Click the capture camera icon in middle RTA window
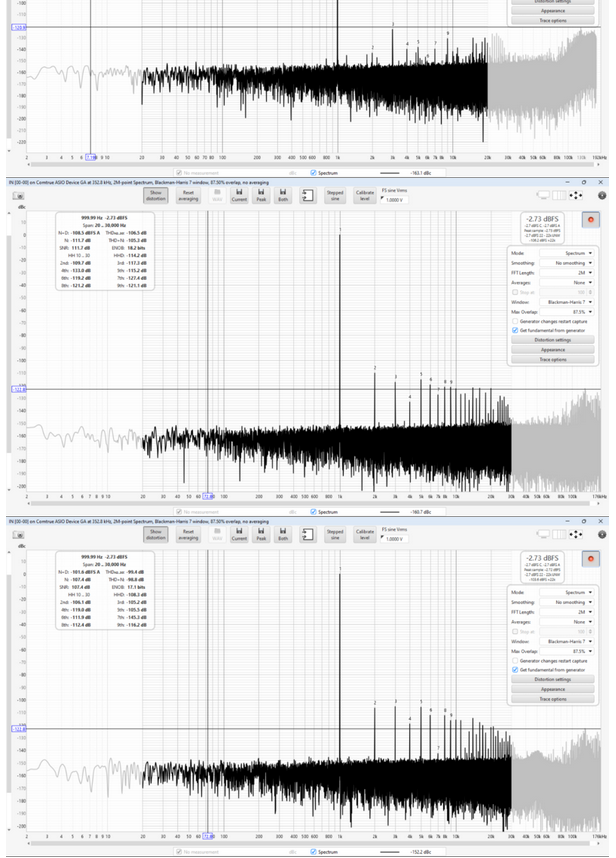 point(19,195)
